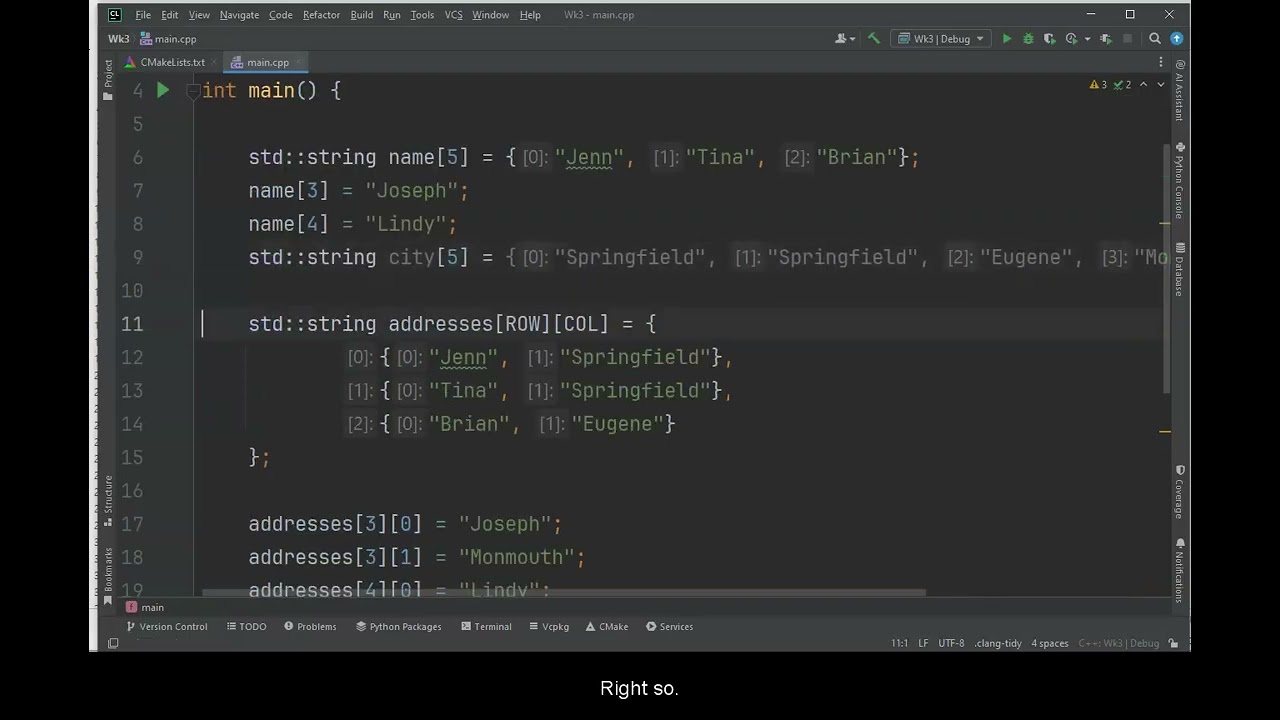Click the blue IDE update arrow icon
This screenshot has height=720, width=1280.
1176,39
